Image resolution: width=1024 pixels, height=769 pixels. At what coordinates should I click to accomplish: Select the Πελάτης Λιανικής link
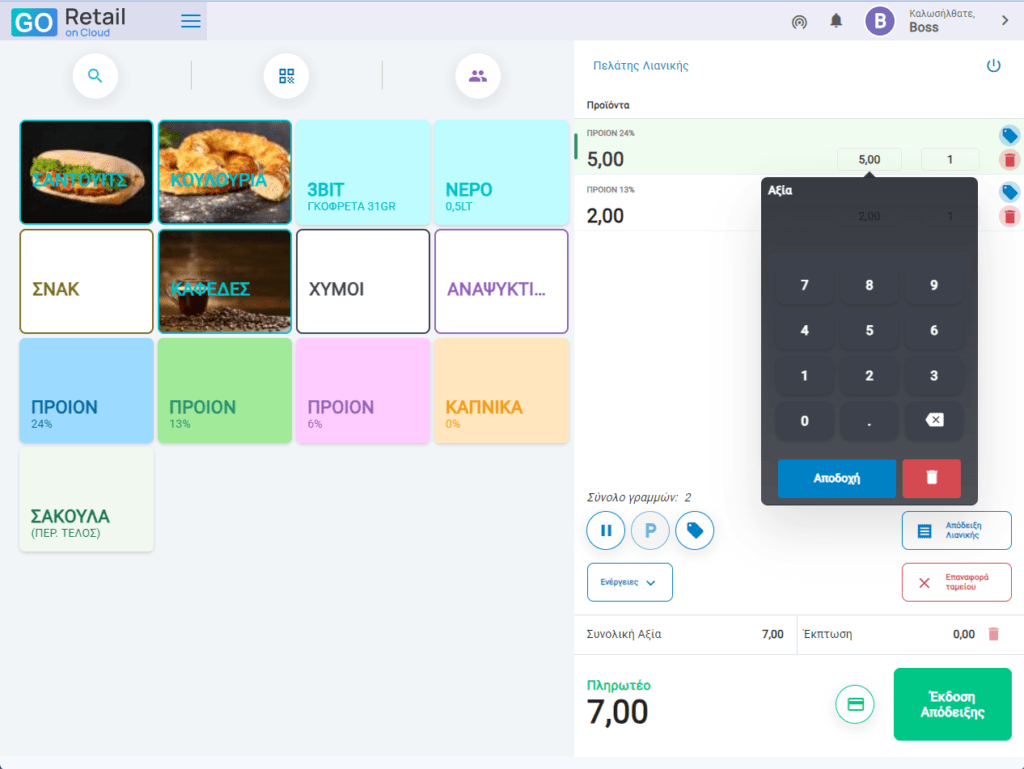(x=641, y=65)
